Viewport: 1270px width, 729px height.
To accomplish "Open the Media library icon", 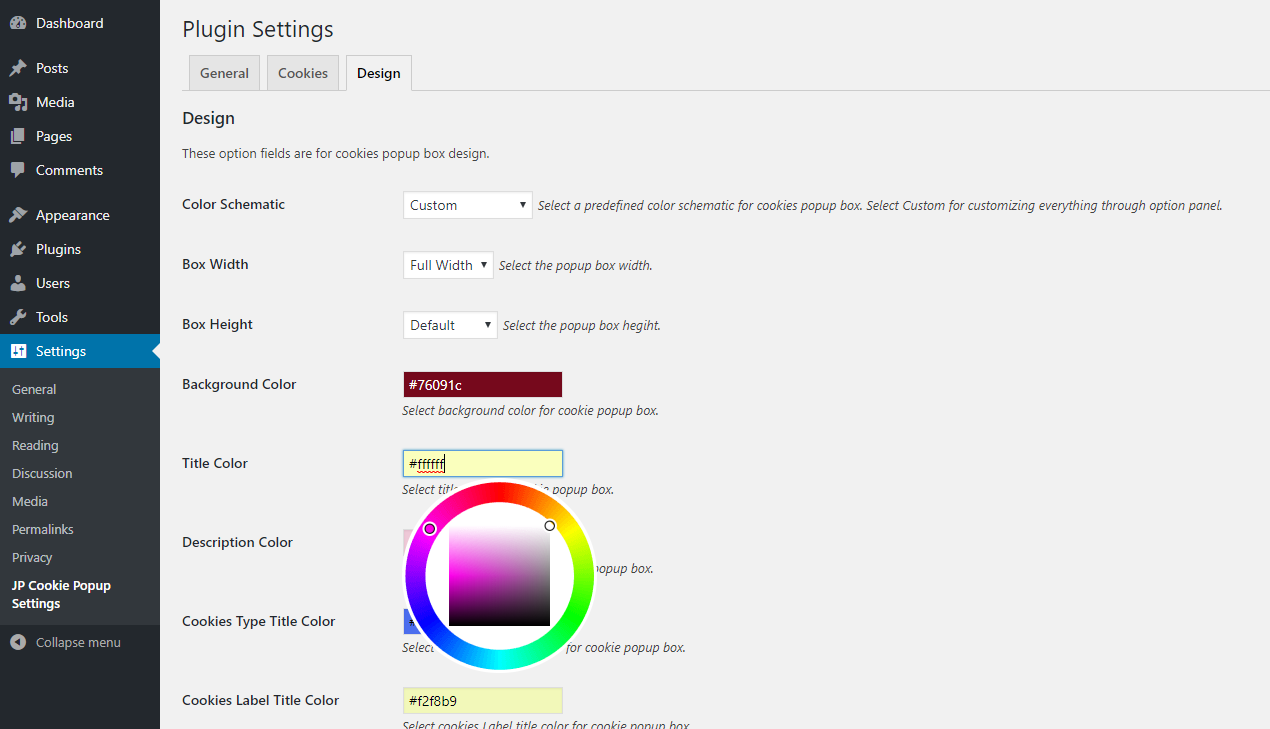I will click(x=18, y=102).
